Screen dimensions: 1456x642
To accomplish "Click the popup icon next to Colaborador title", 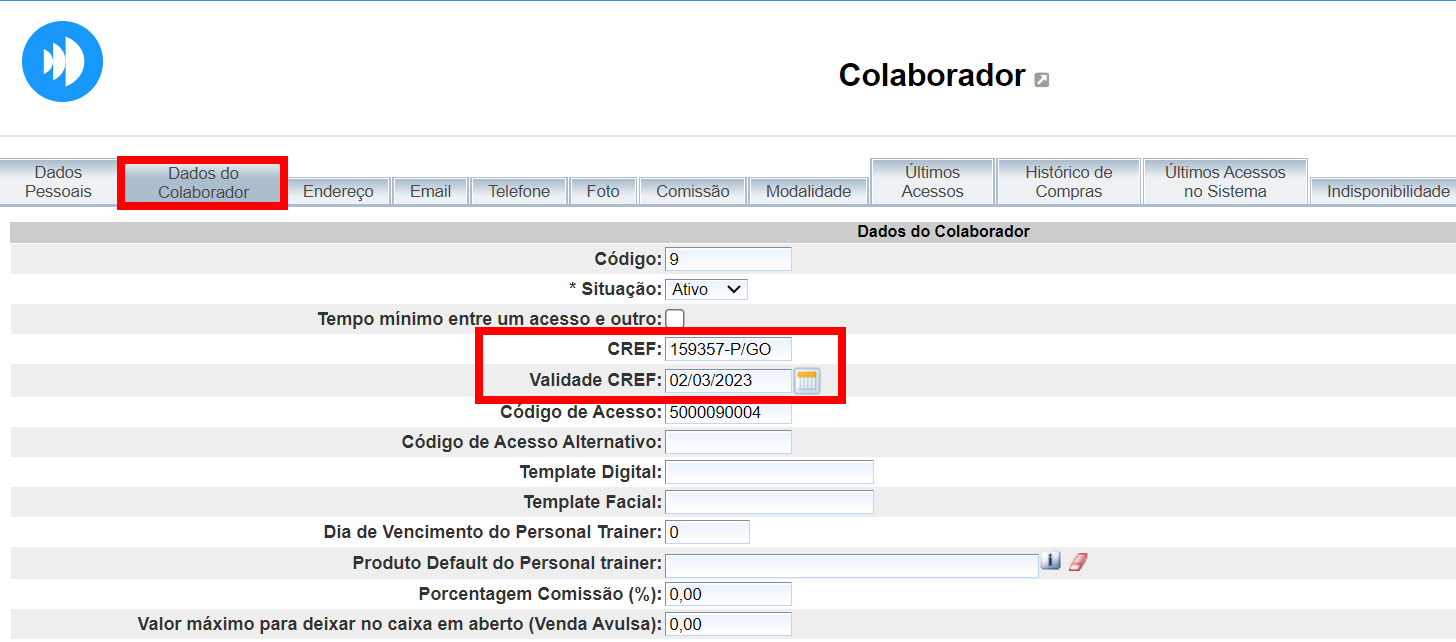I will (x=1041, y=80).
